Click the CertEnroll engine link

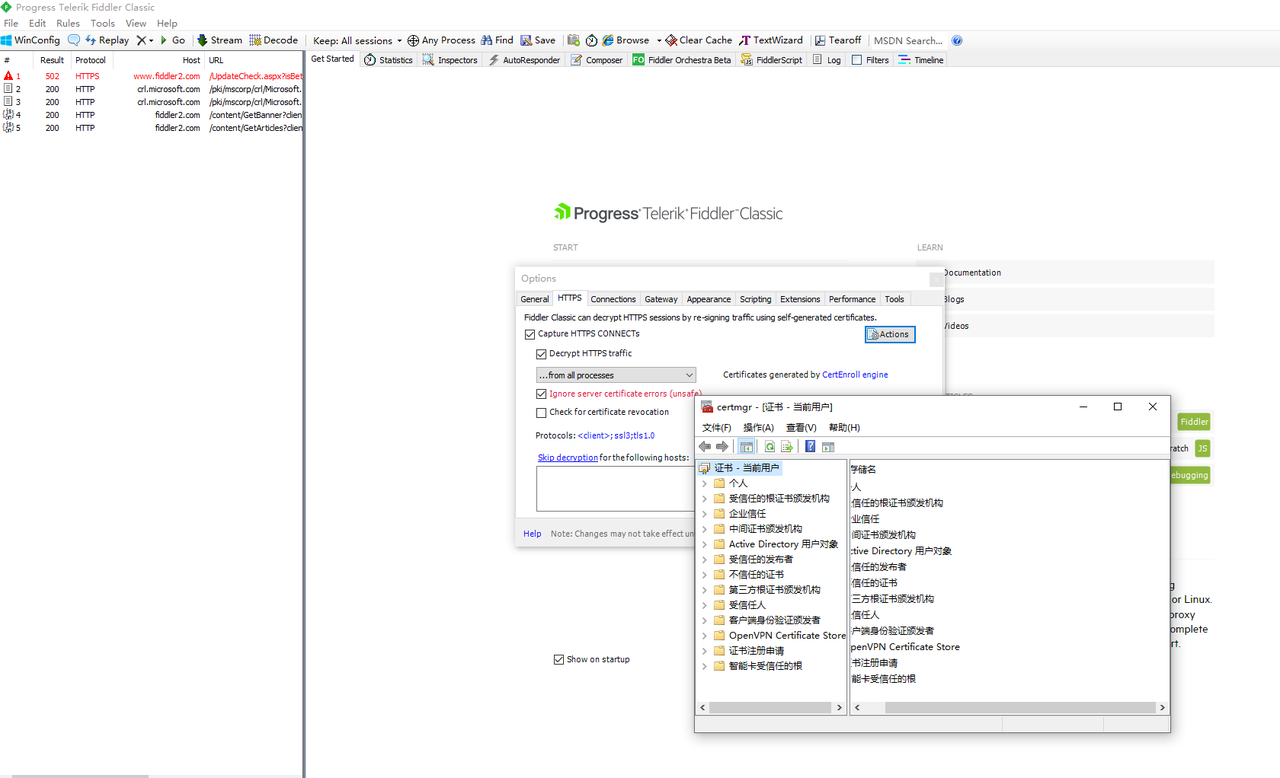[855, 375]
